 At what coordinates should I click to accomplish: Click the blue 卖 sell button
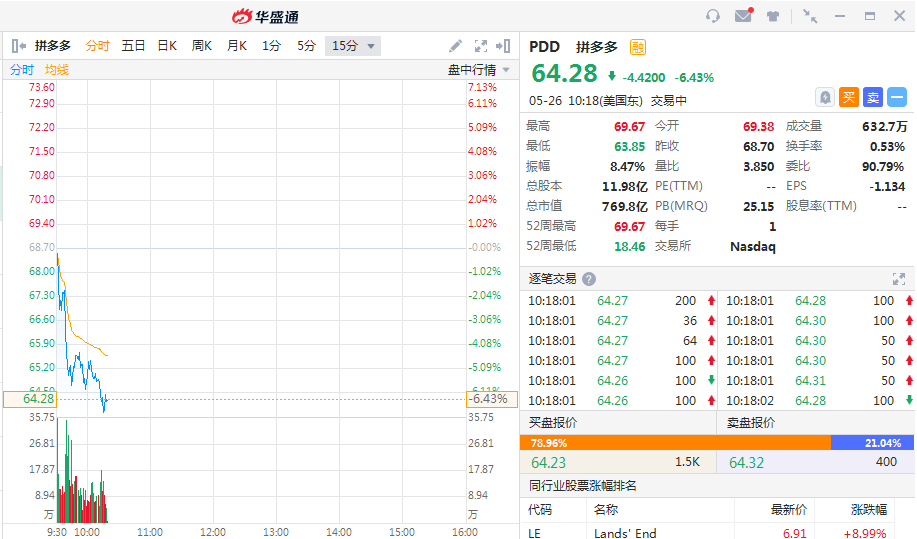873,97
